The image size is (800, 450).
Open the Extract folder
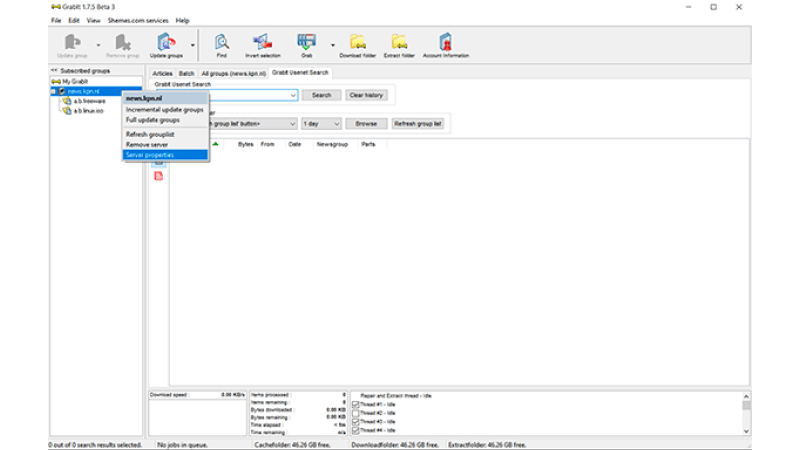pos(399,45)
